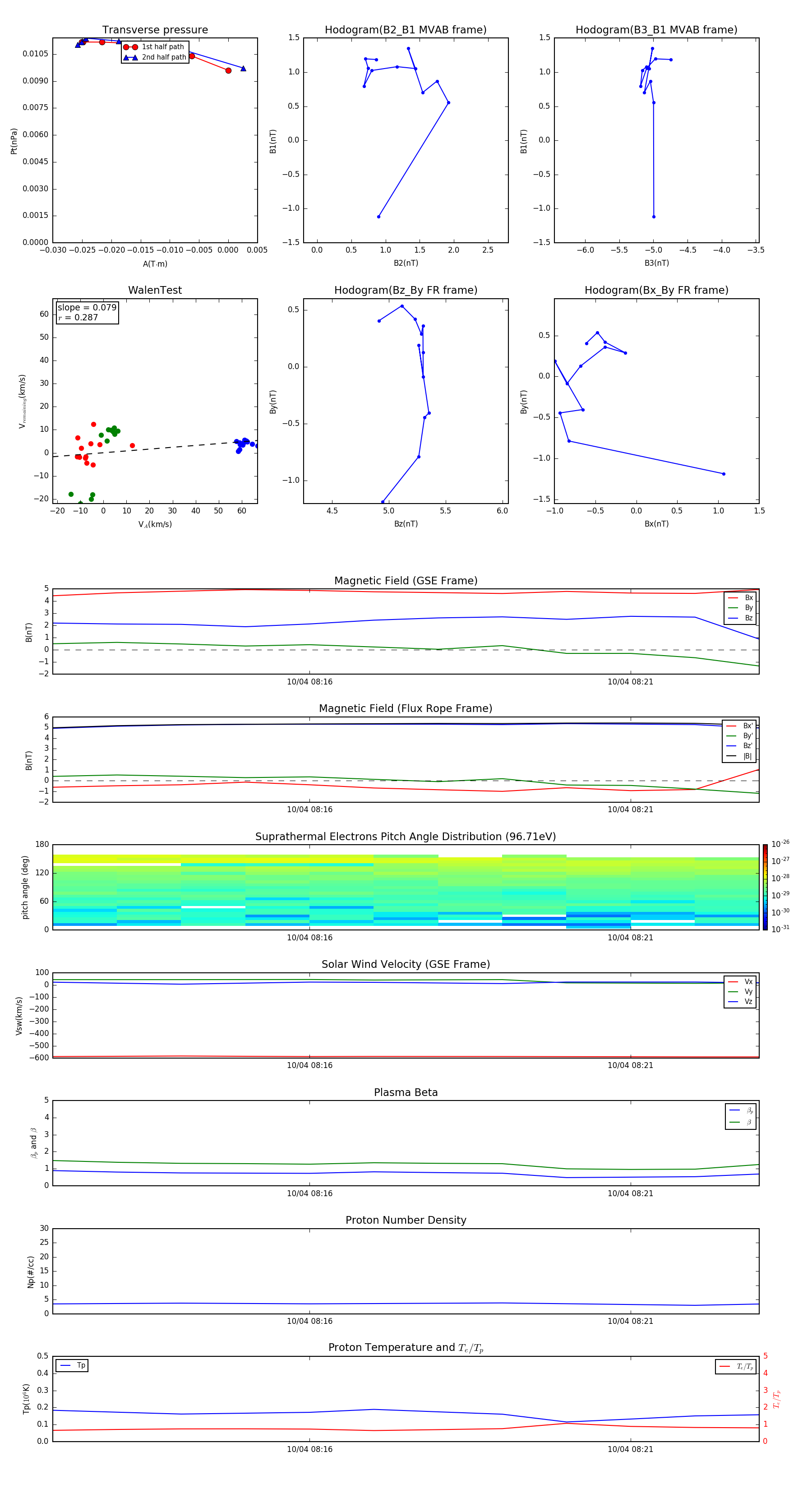
Task: Click the 'slope = 0.079' annotation text
Action: click(x=87, y=308)
